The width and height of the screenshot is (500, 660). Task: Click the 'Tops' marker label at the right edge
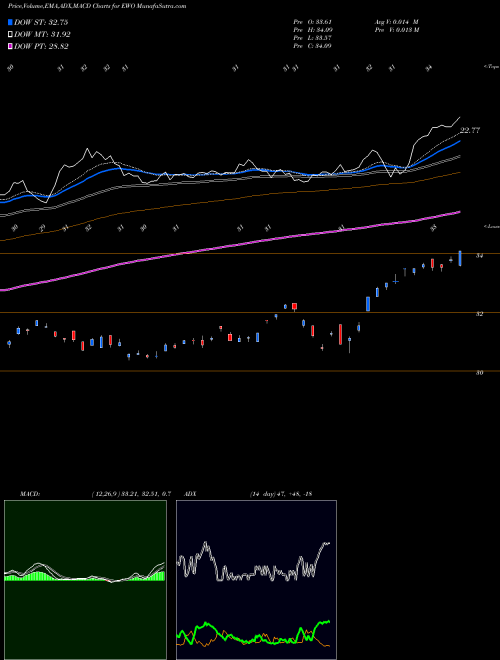coord(491,67)
